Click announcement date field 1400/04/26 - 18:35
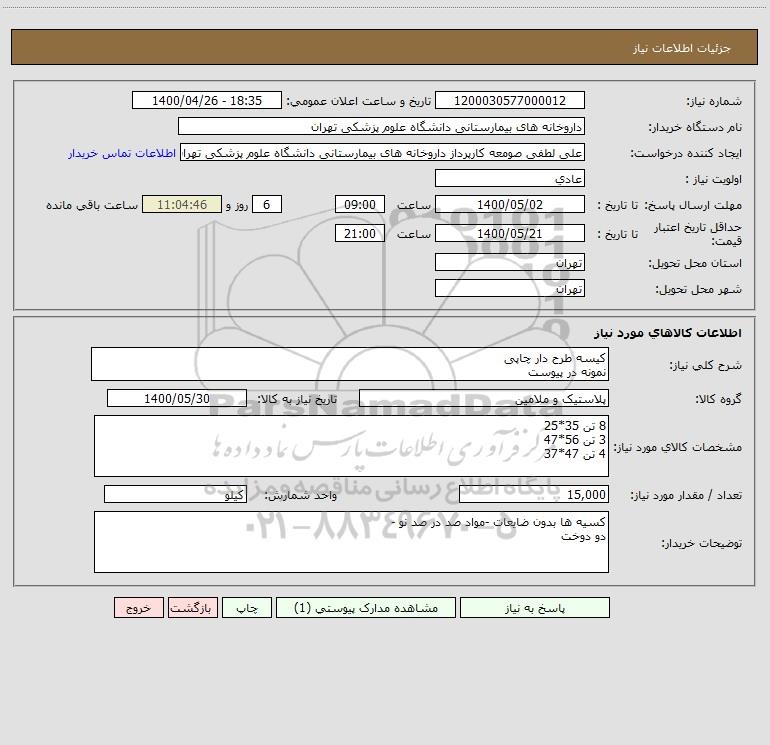770x745 pixels. [207, 101]
